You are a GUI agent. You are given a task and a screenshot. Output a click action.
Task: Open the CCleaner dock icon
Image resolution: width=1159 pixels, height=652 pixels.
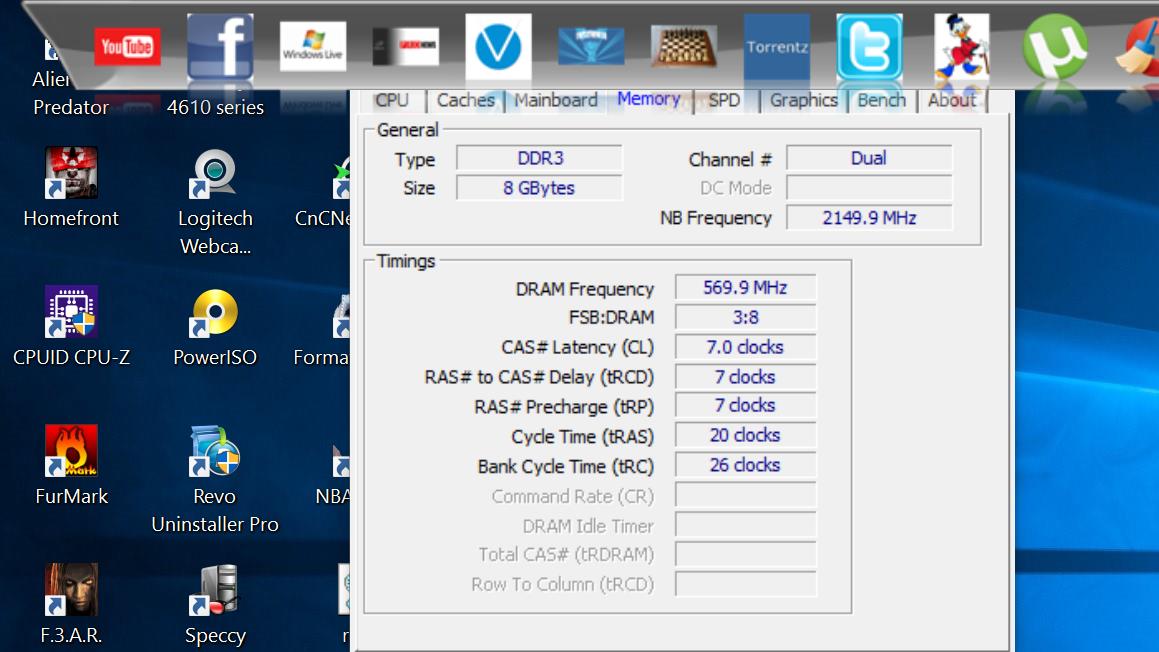1138,47
